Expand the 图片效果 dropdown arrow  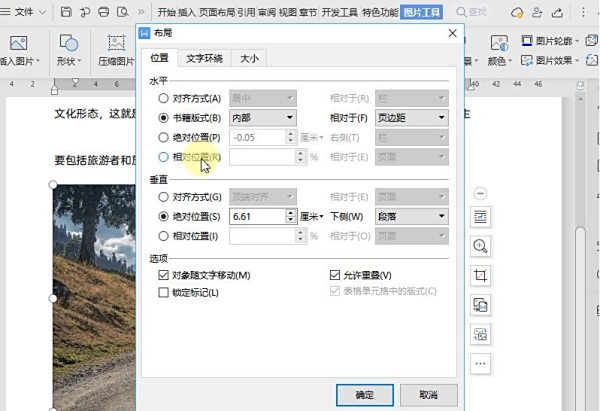577,60
